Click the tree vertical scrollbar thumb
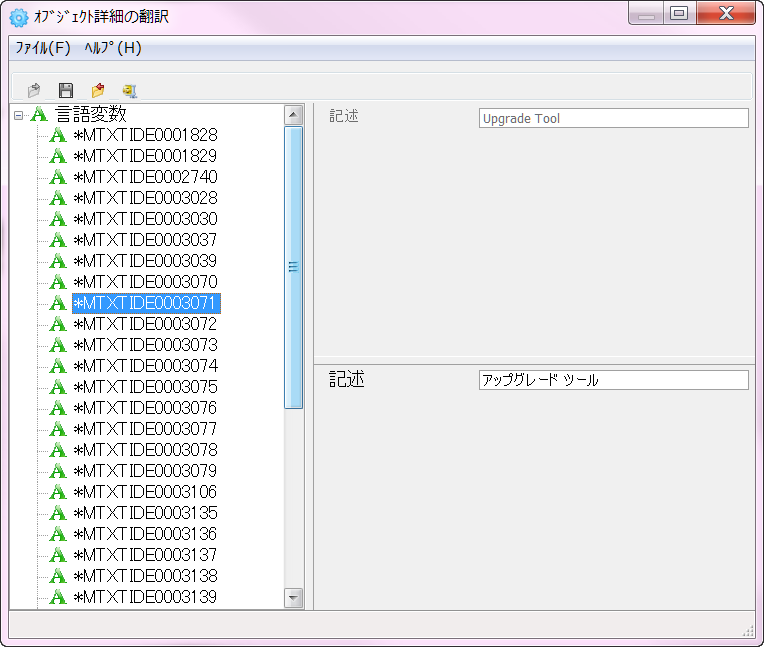Viewport: 764px width, 647px height. click(x=293, y=267)
